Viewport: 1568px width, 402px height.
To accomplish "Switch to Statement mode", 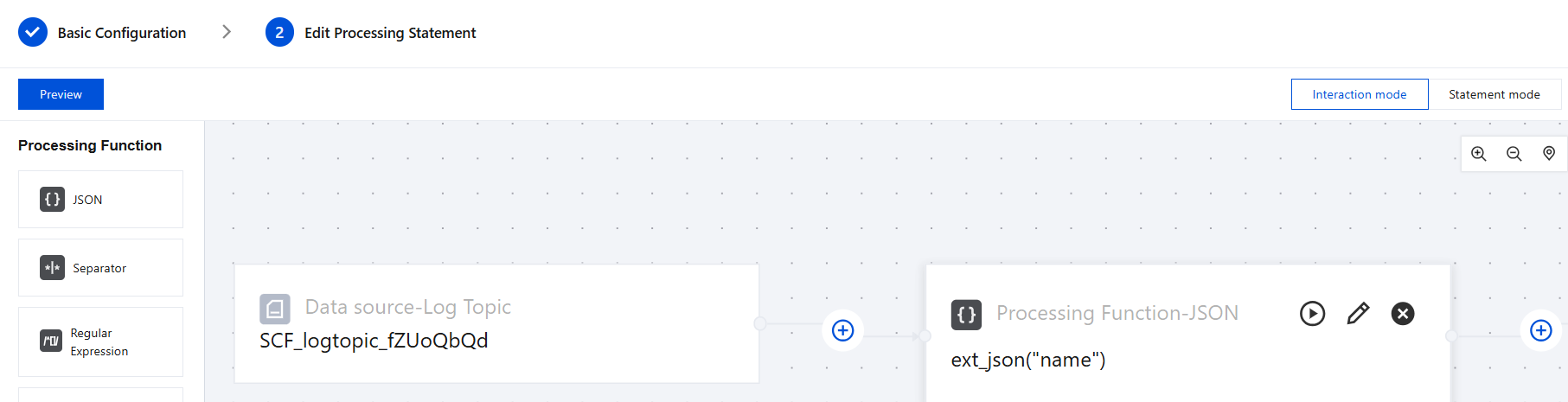I will [1494, 94].
